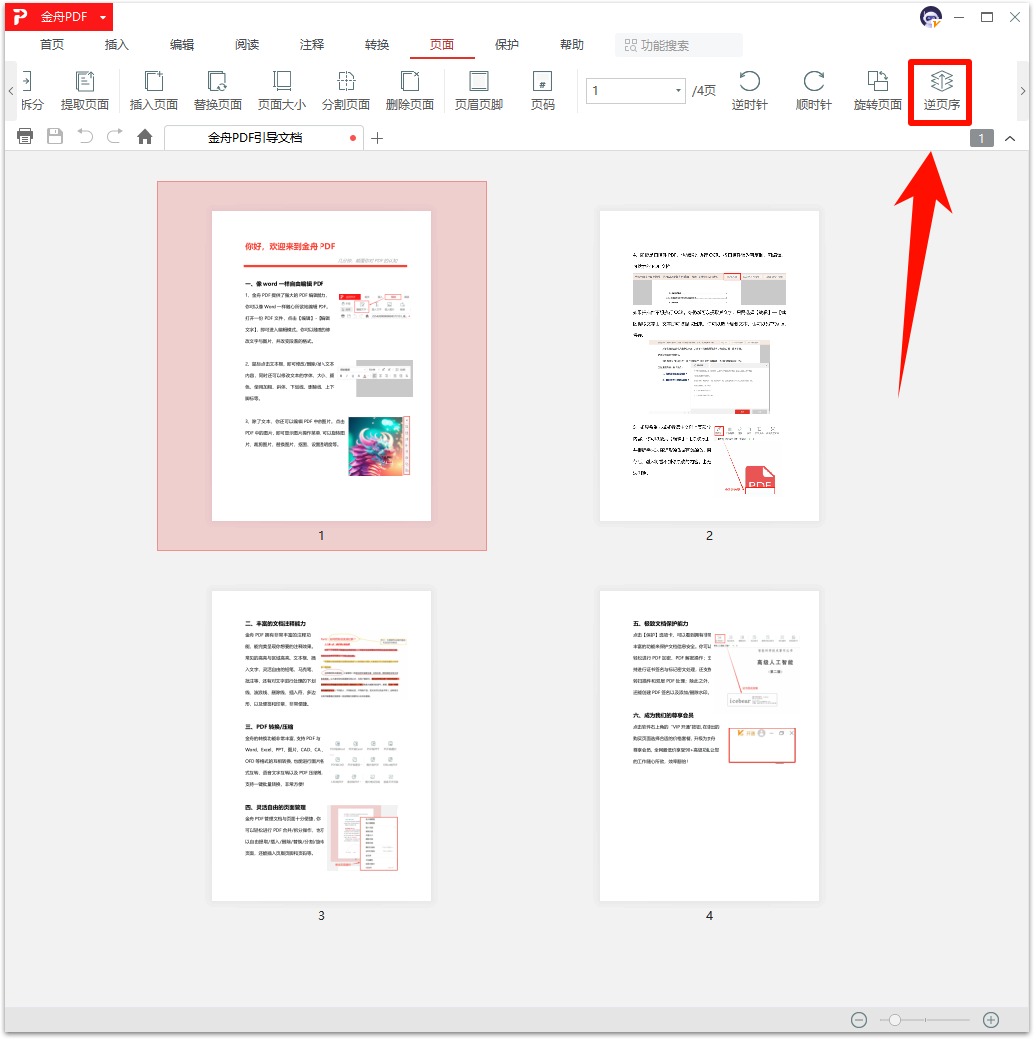Screen dimensions: 1034x1039
Task: Open the 插入页面 insert page tool
Action: tap(153, 89)
